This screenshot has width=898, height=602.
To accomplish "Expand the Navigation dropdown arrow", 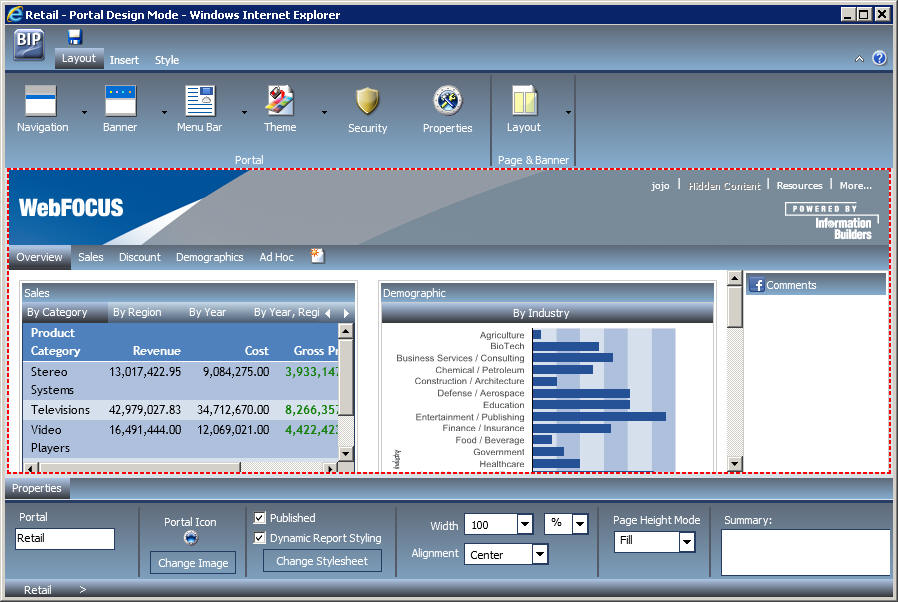I will tap(84, 112).
